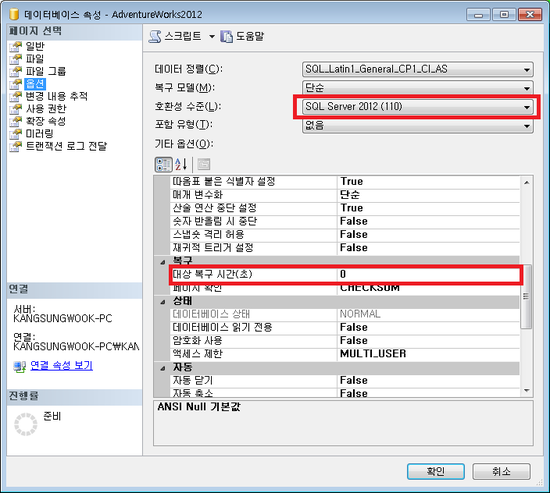Open 데이터 정렬 collation dropdown

[417, 69]
